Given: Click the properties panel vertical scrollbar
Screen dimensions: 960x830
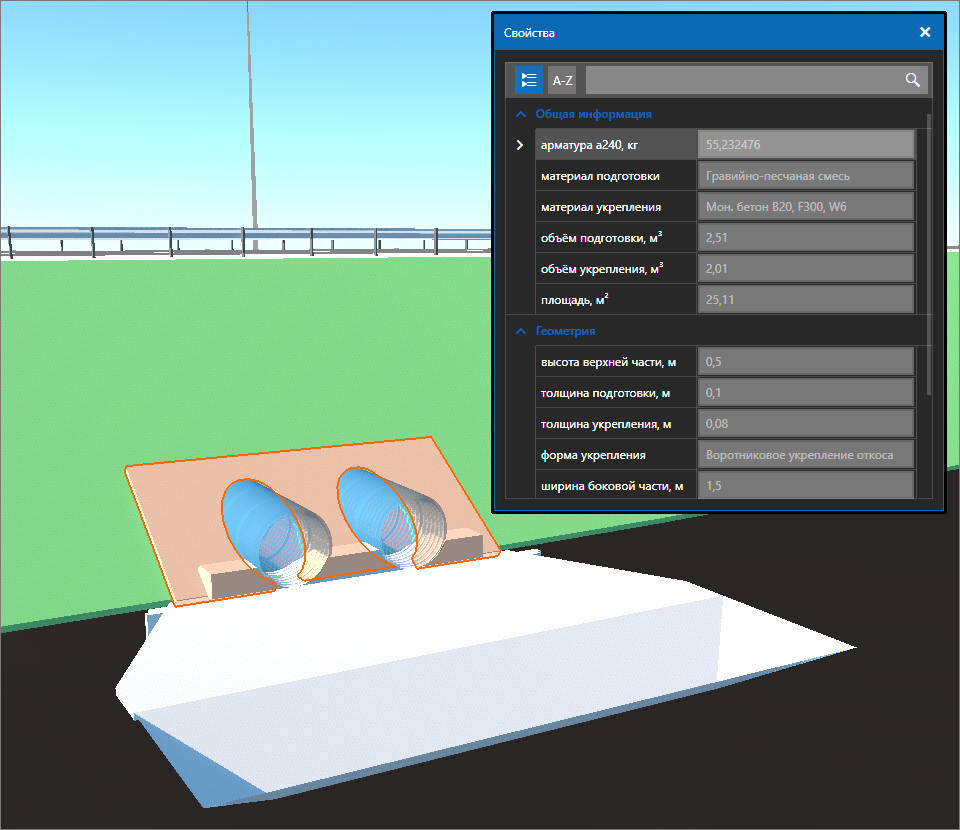Looking at the screenshot, I should point(929,254).
